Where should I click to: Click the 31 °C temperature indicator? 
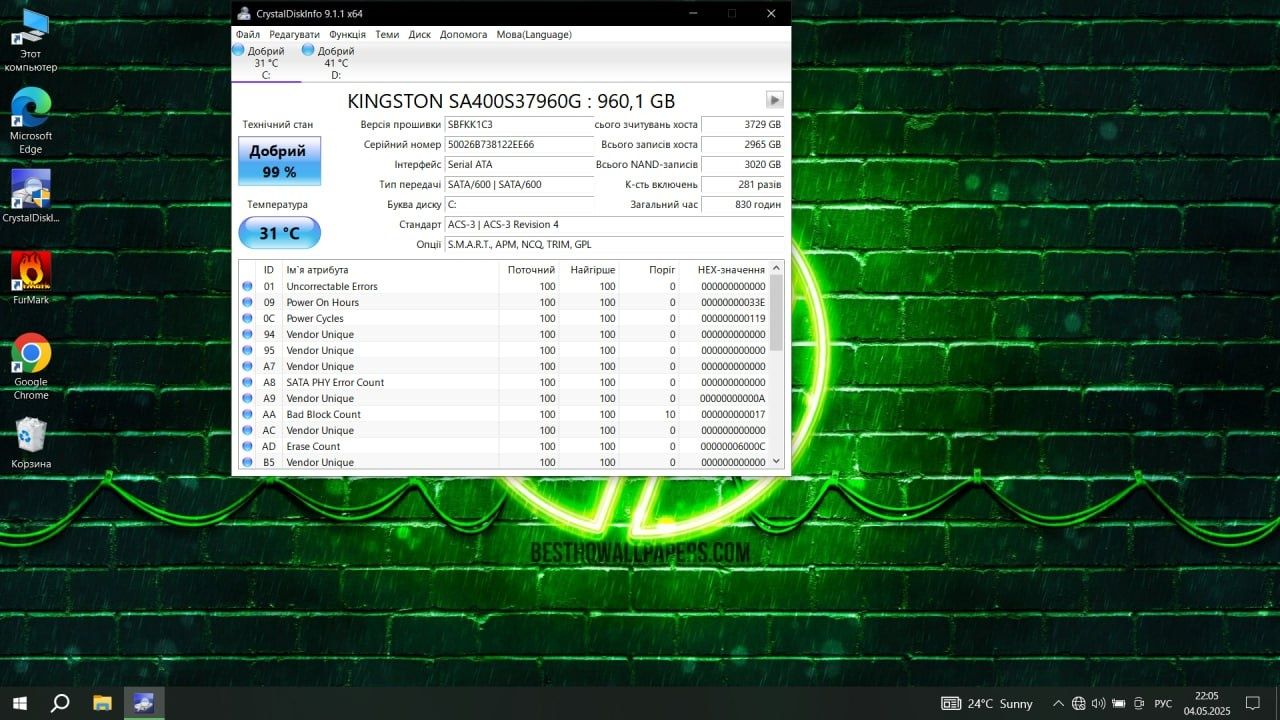point(279,233)
